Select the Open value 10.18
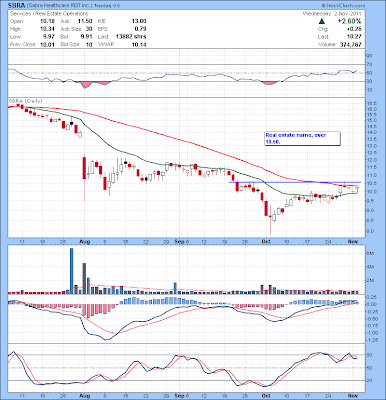 47,21
